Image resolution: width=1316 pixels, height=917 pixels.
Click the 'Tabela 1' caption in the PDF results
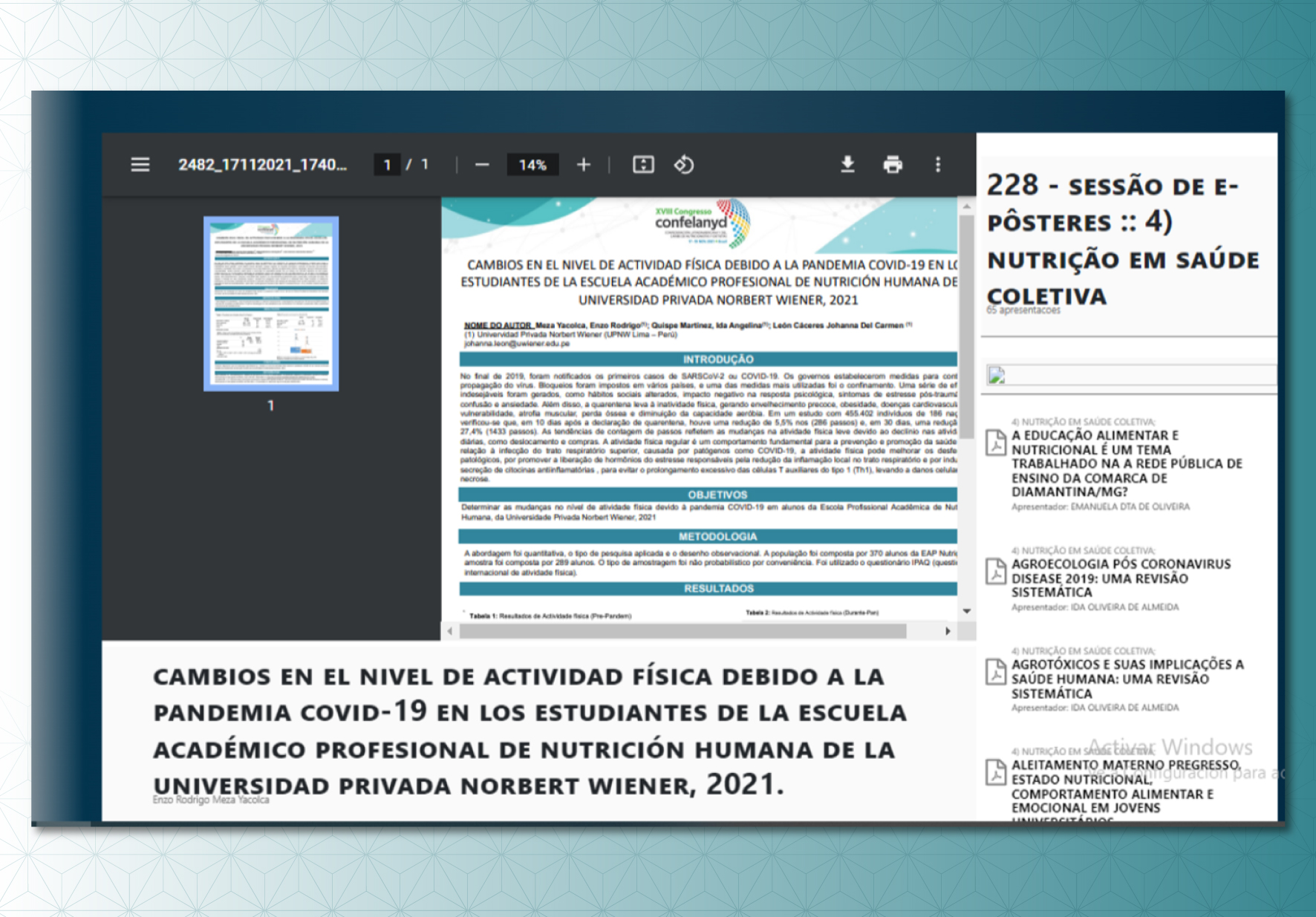click(550, 616)
